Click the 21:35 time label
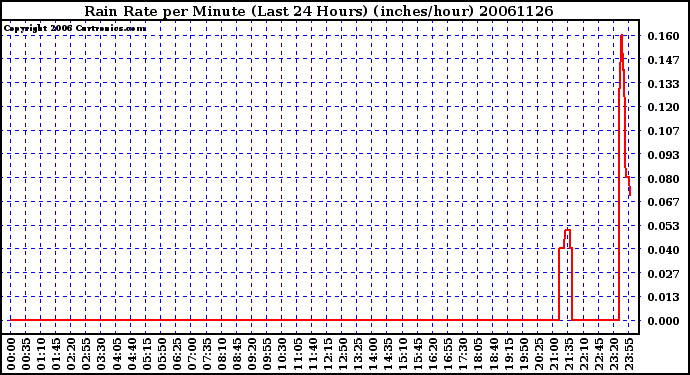This screenshot has height=375, width=690. coord(569,354)
